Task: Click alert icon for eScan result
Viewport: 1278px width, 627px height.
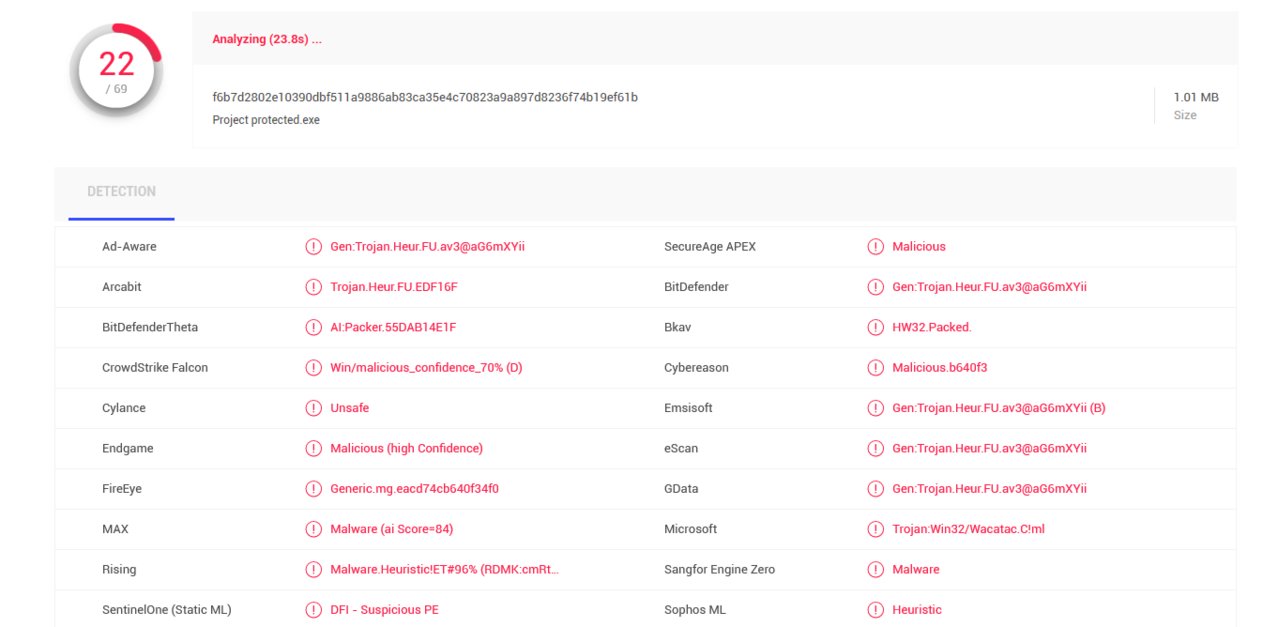Action: click(876, 448)
